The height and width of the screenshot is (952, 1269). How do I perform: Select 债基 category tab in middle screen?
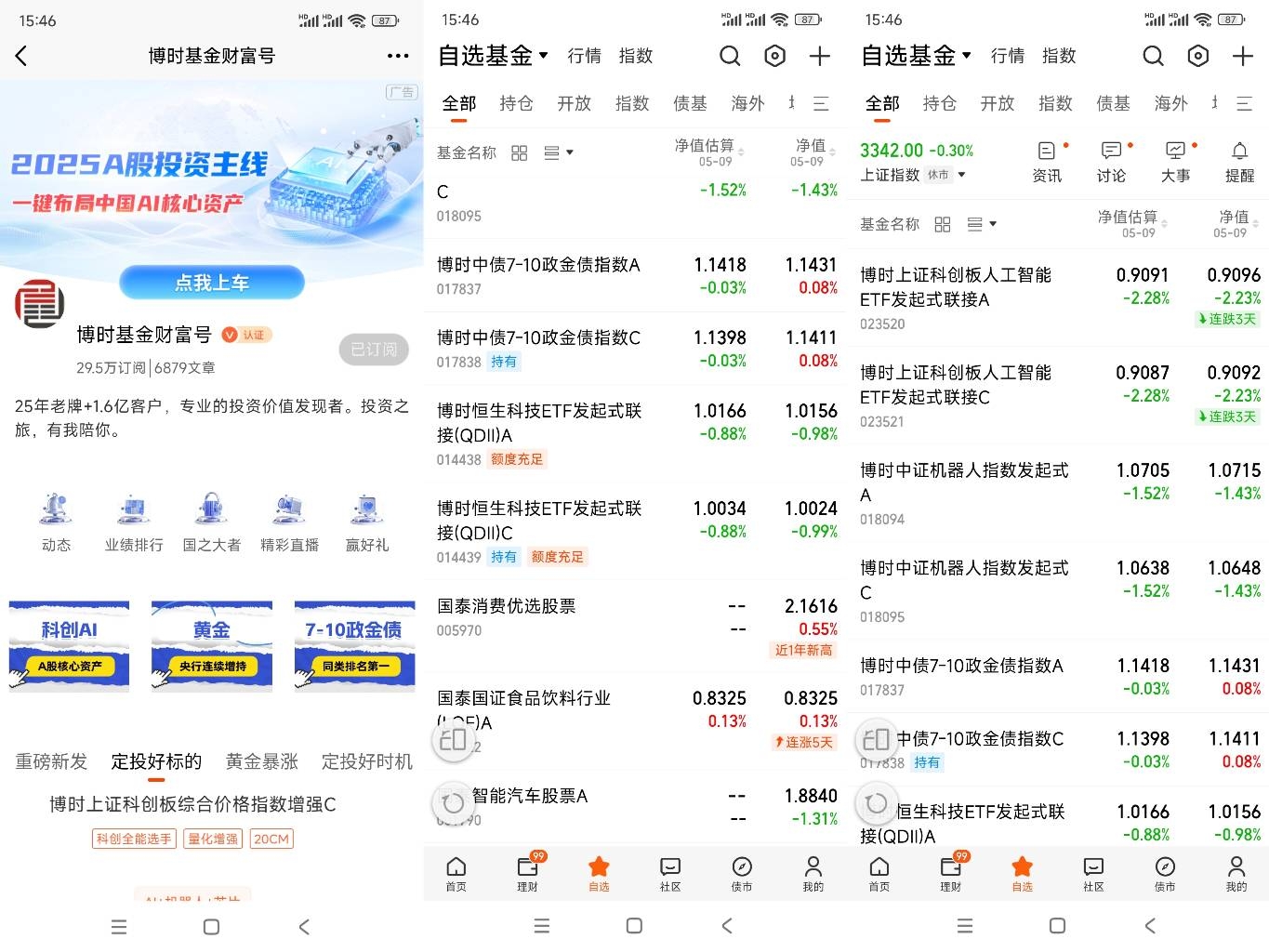click(690, 103)
